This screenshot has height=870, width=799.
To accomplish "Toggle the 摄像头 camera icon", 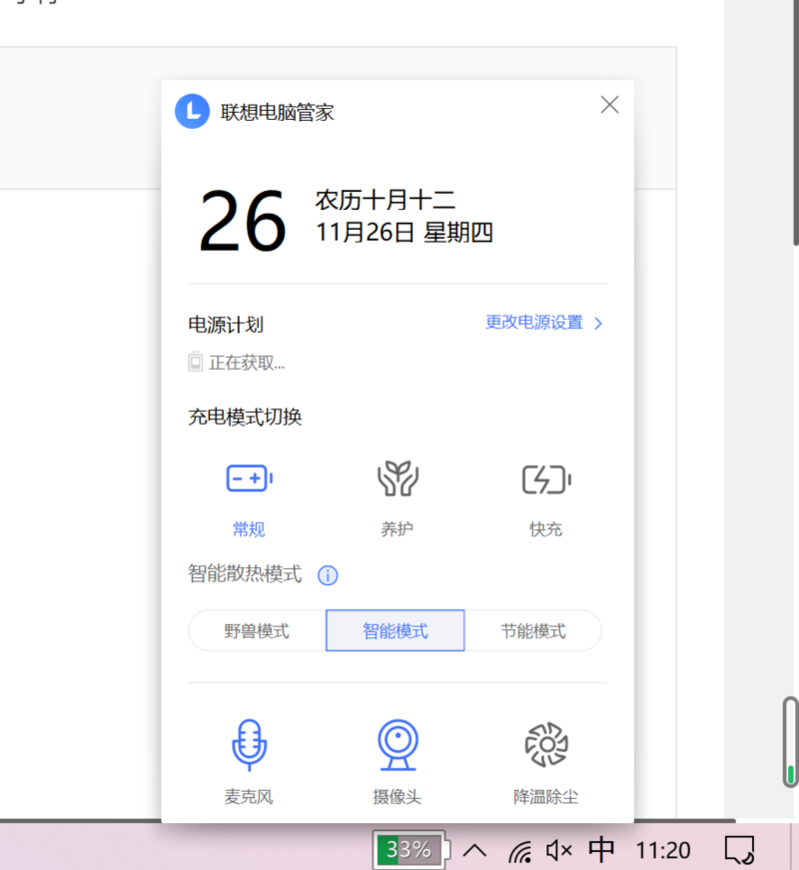I will [396, 746].
